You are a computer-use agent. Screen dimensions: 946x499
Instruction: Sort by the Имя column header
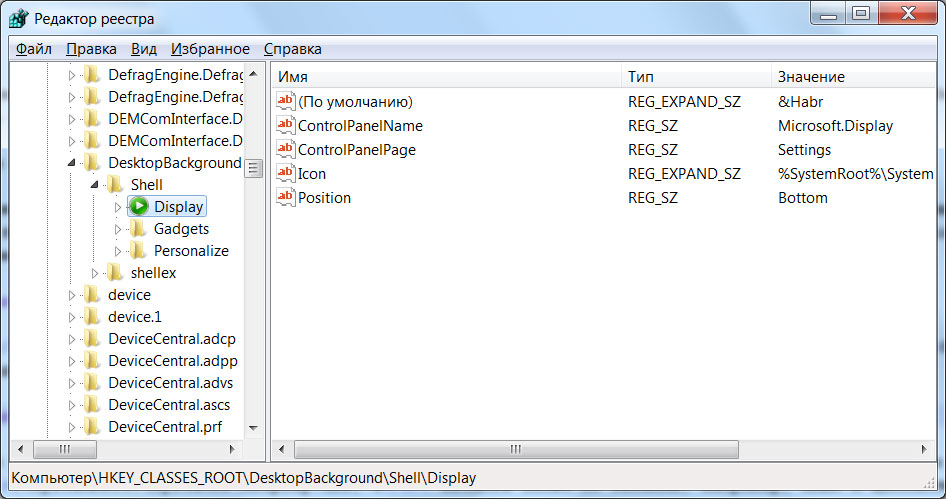[x=446, y=77]
